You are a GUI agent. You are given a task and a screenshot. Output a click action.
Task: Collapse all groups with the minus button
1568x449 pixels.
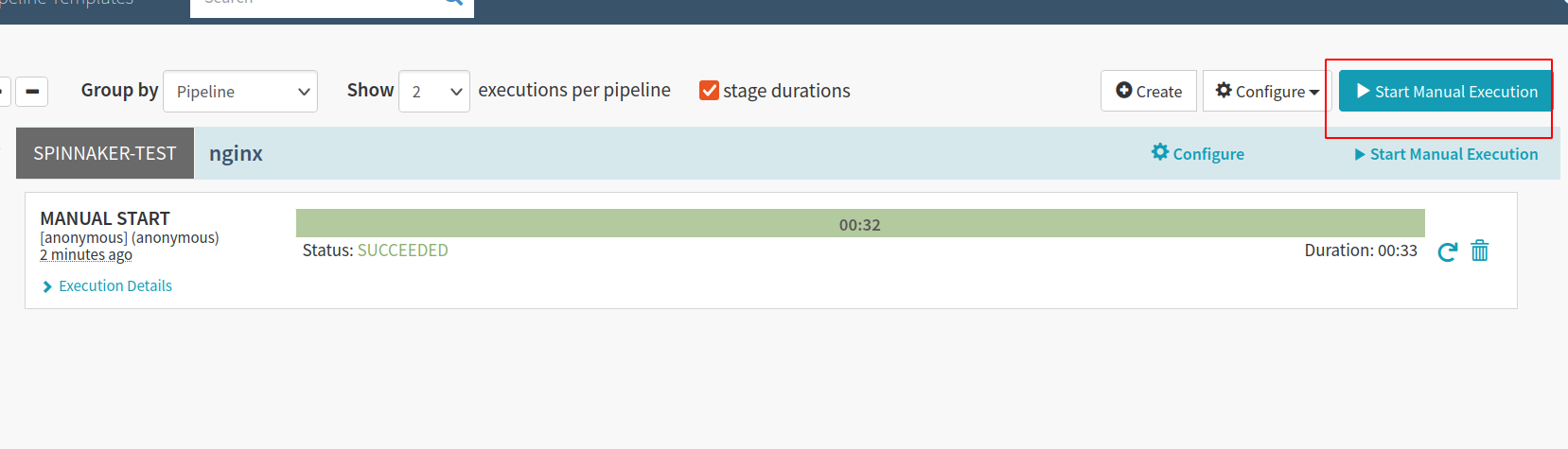click(x=32, y=92)
